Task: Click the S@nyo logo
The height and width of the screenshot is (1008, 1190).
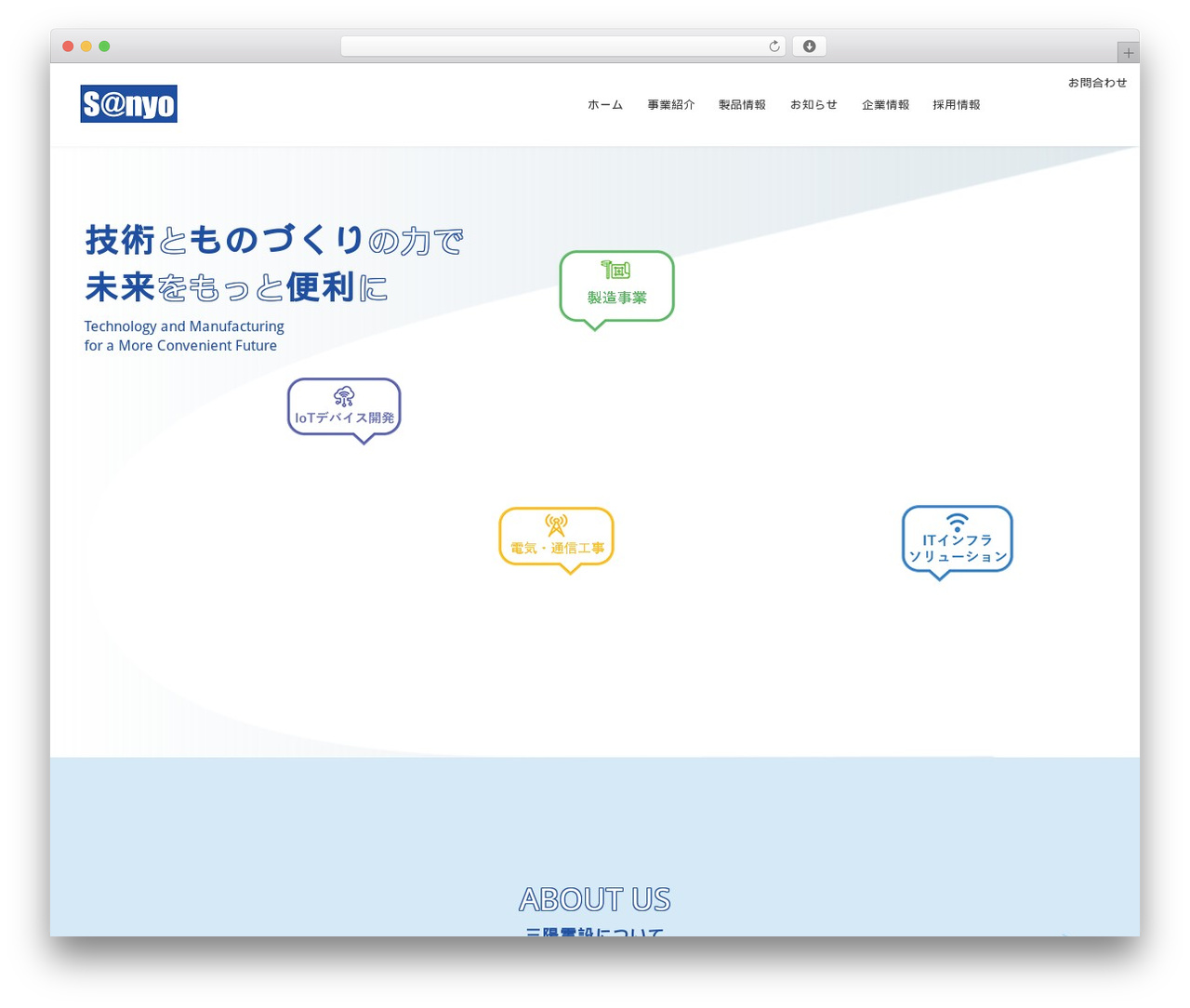Action: pyautogui.click(x=128, y=103)
